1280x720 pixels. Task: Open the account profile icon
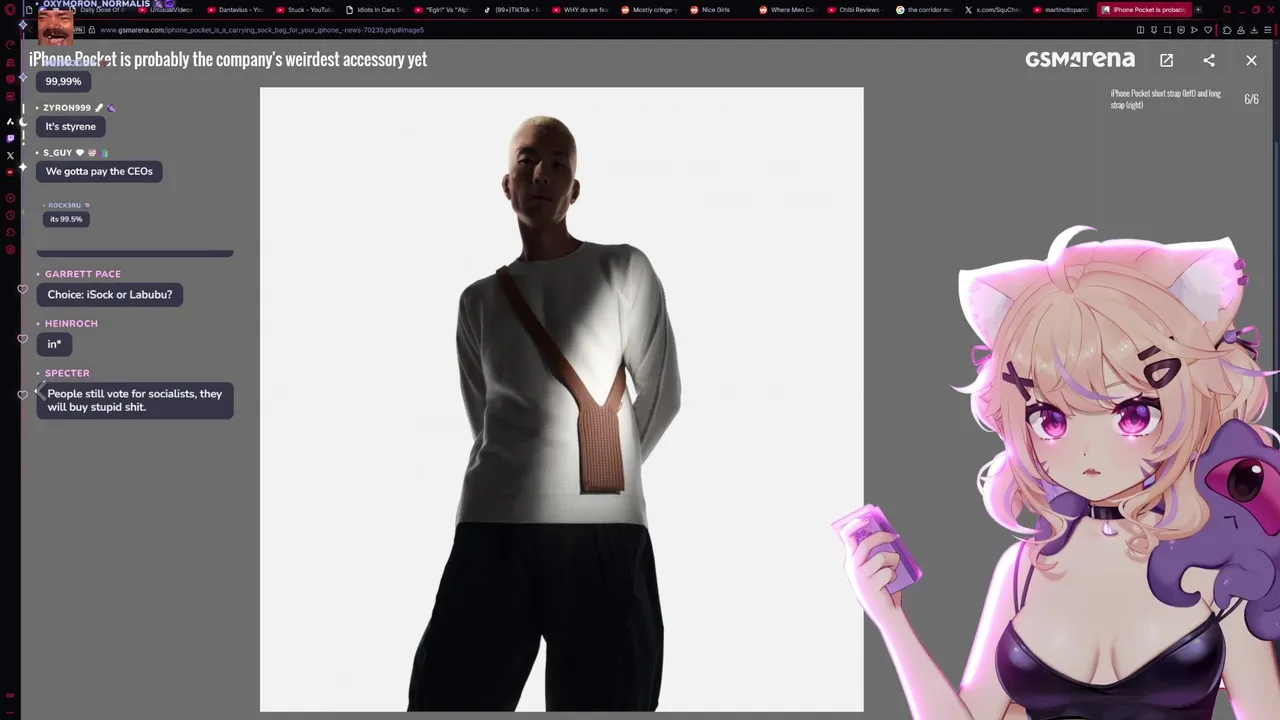[1241, 30]
